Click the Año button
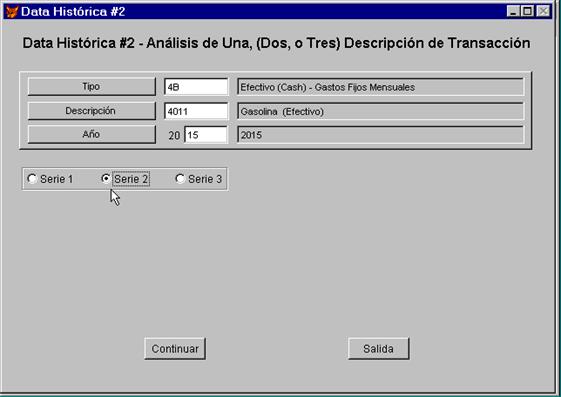561x397 pixels. [x=92, y=134]
